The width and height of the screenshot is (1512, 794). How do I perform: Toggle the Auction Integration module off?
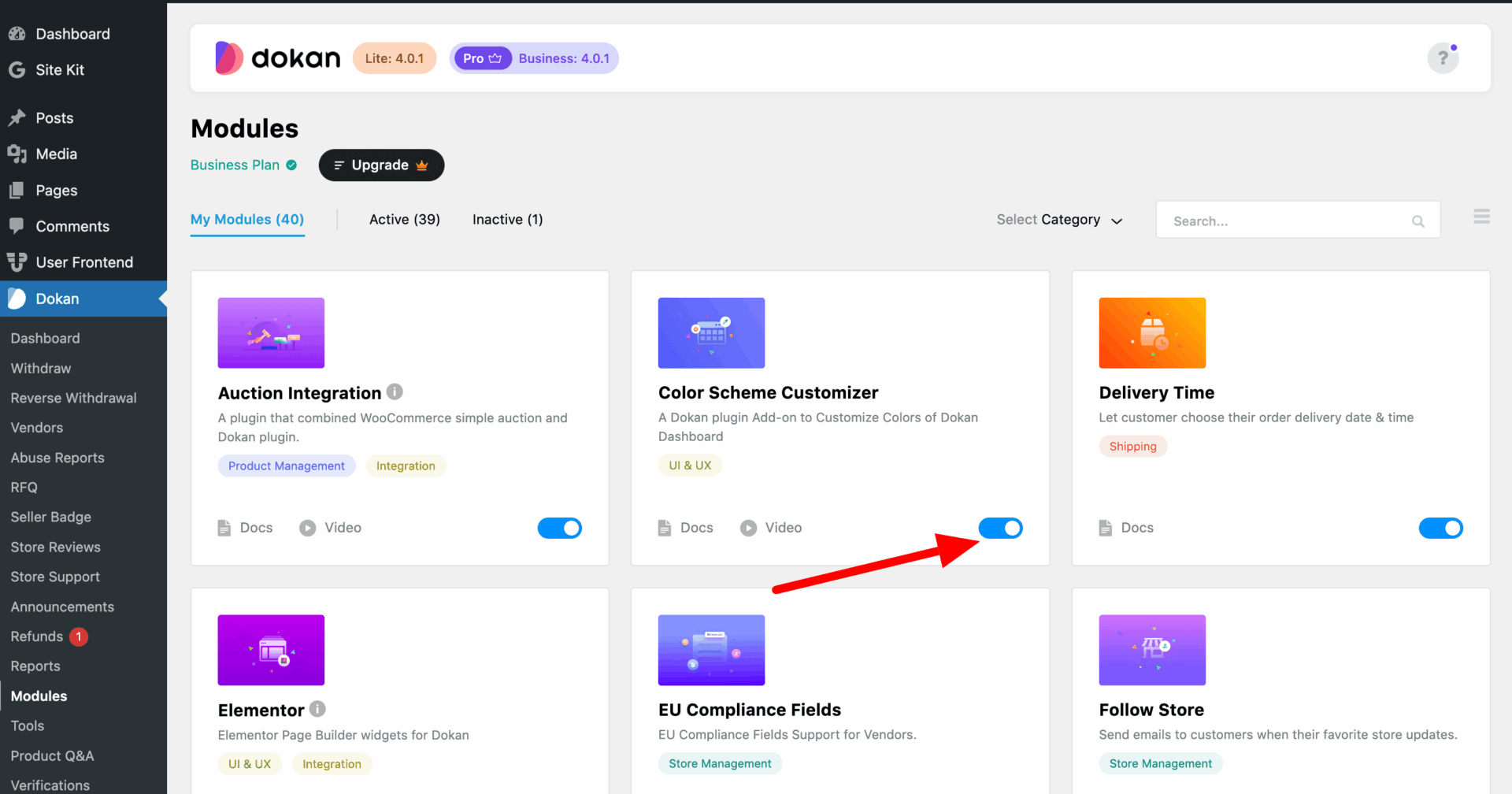(x=559, y=528)
